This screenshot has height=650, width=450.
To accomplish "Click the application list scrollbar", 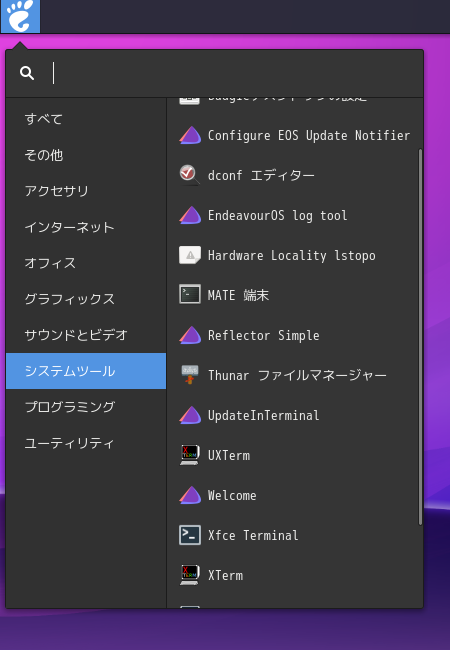I will tap(420, 337).
